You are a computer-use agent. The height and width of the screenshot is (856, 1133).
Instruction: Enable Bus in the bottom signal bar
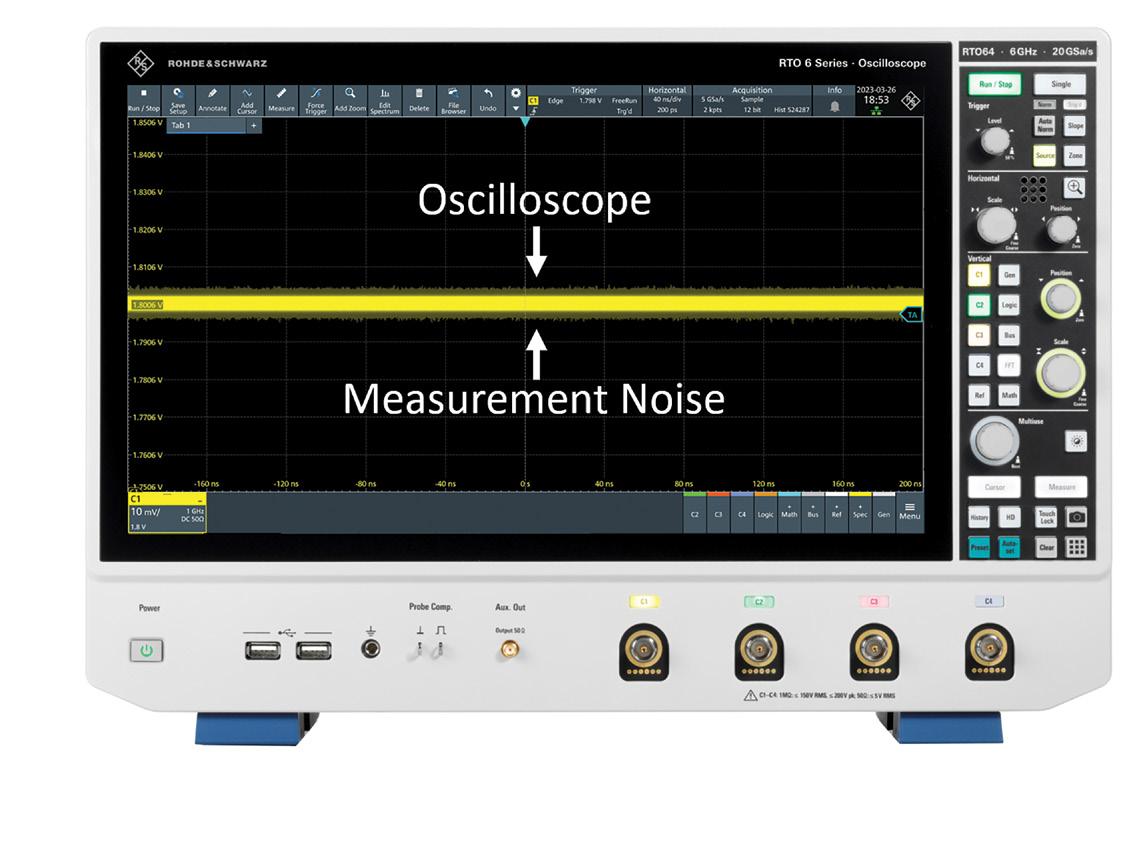(813, 513)
